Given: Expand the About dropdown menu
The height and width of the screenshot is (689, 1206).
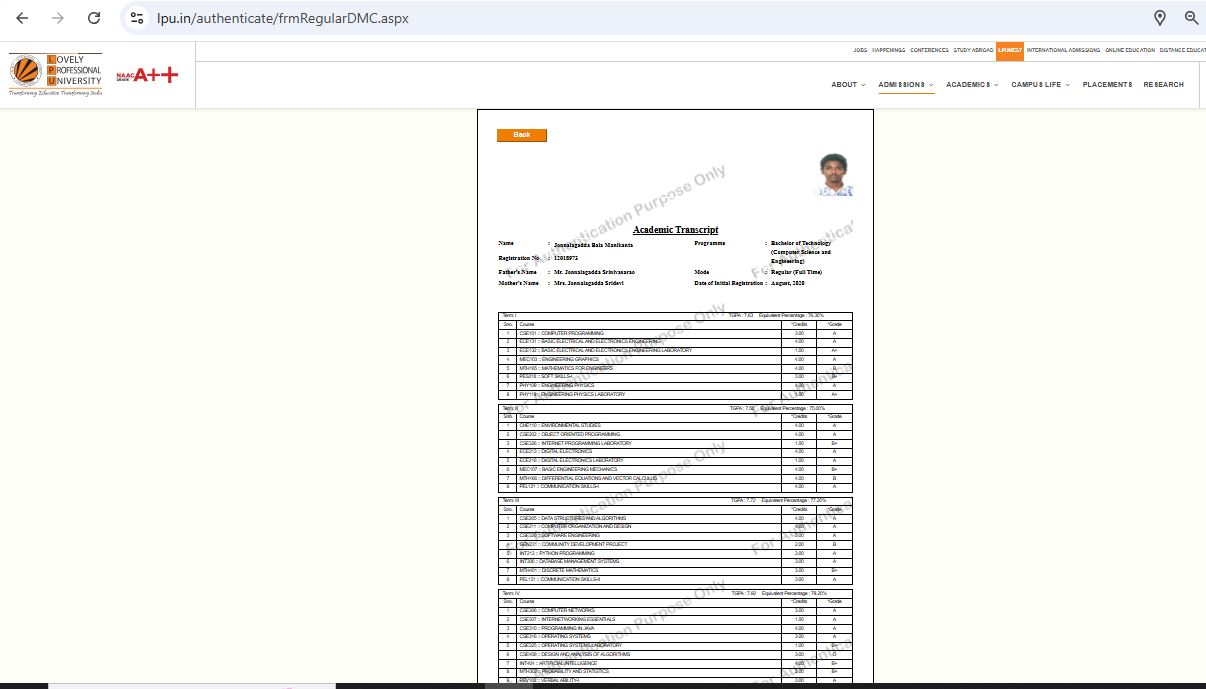Looking at the screenshot, I should pyautogui.click(x=848, y=85).
